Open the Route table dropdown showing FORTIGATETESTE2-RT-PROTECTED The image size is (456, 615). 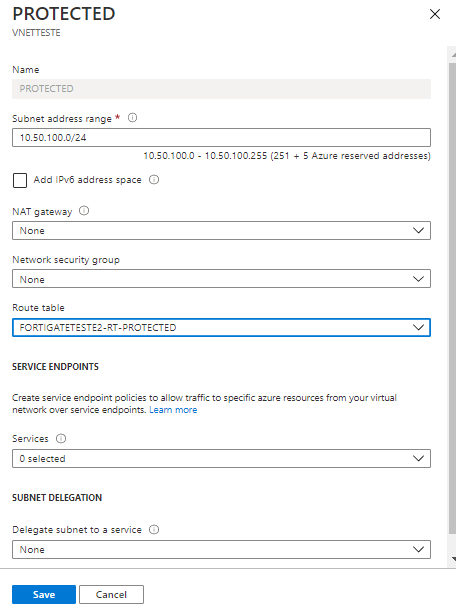point(222,328)
